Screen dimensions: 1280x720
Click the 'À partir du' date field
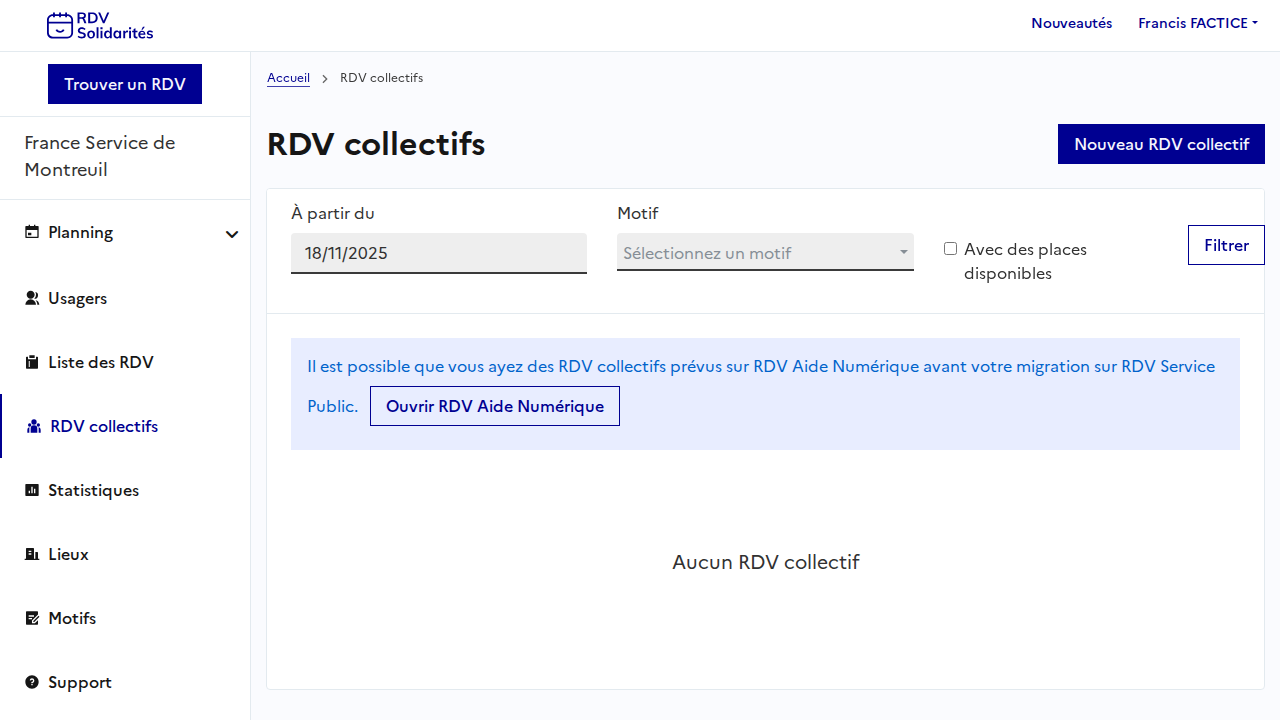(x=438, y=253)
